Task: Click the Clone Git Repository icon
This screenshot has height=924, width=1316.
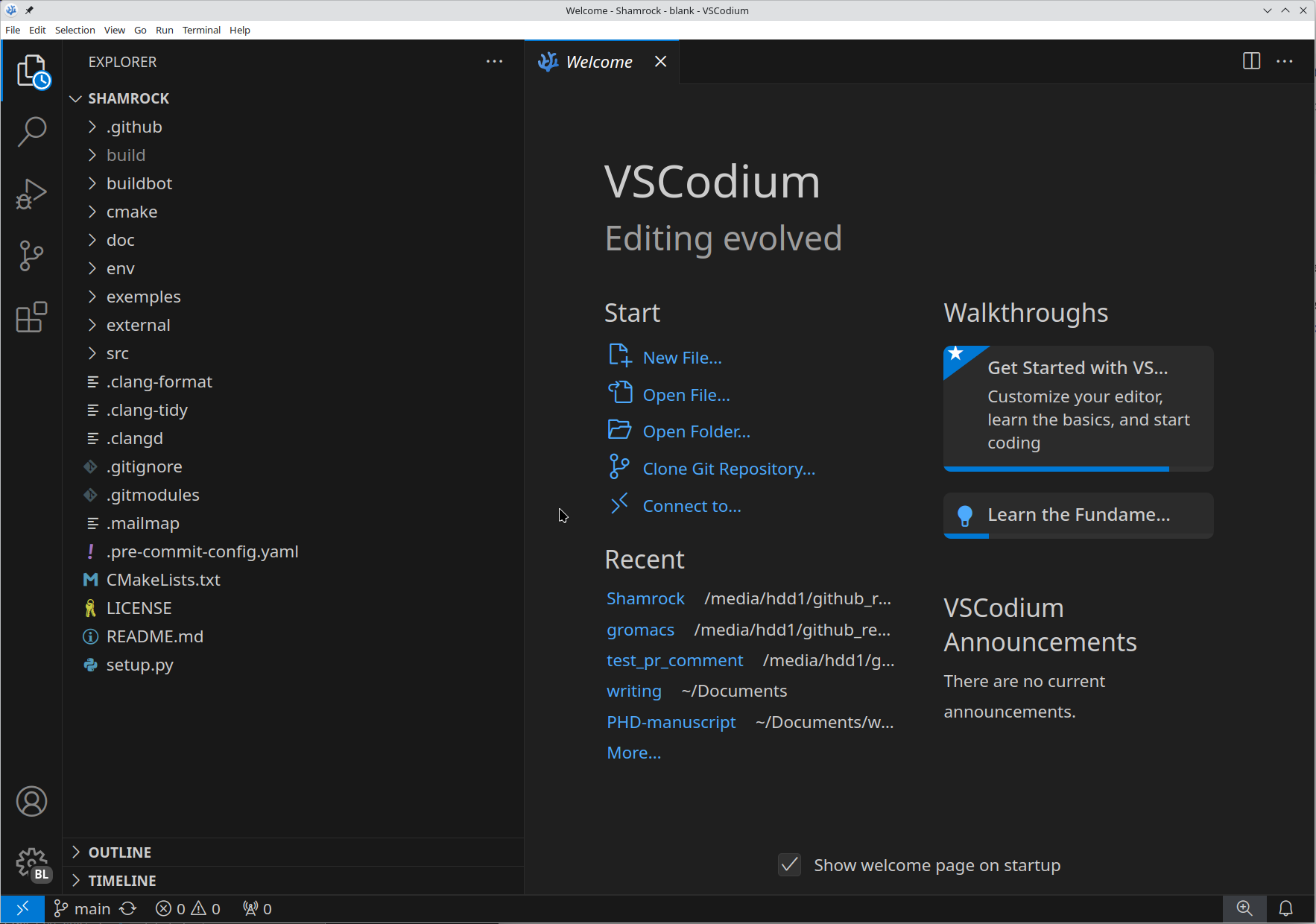Action: pos(620,466)
